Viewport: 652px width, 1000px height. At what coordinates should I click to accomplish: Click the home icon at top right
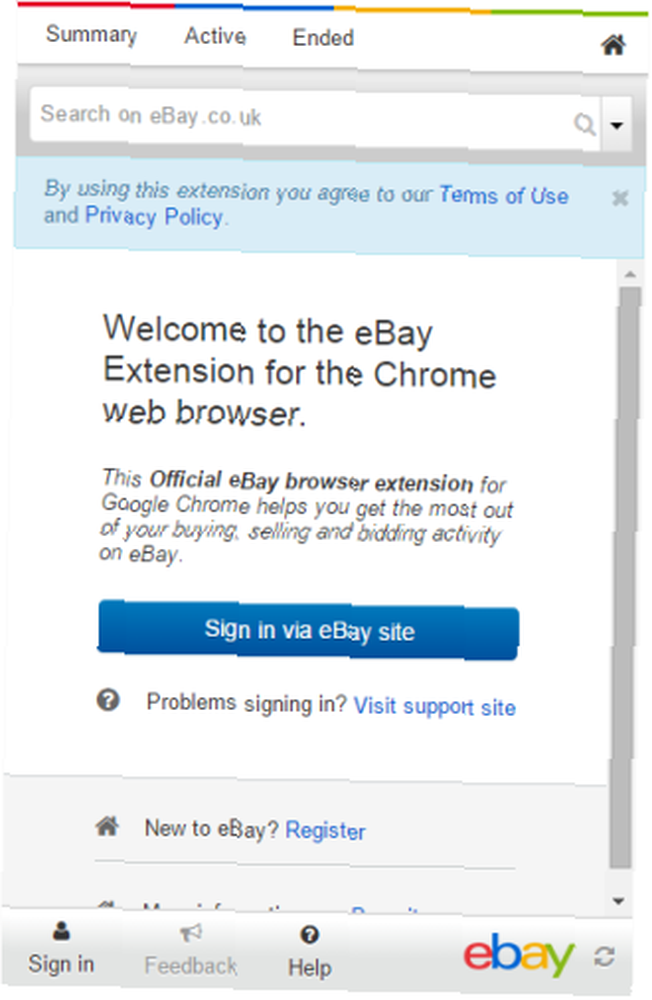tap(613, 45)
